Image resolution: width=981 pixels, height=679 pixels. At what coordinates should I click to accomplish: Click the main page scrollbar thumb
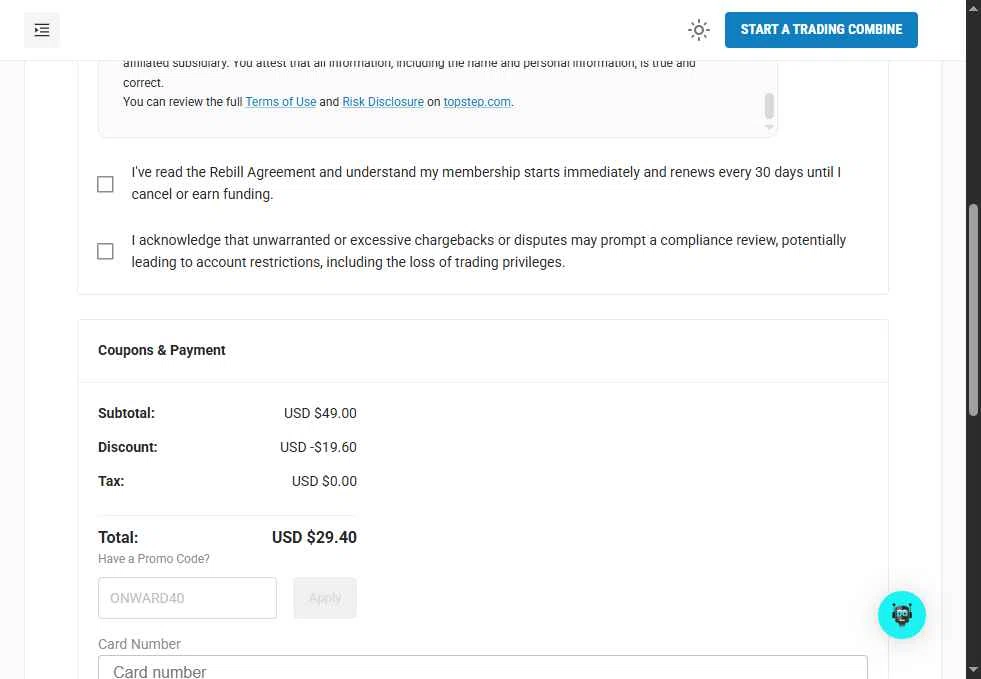tap(973, 310)
